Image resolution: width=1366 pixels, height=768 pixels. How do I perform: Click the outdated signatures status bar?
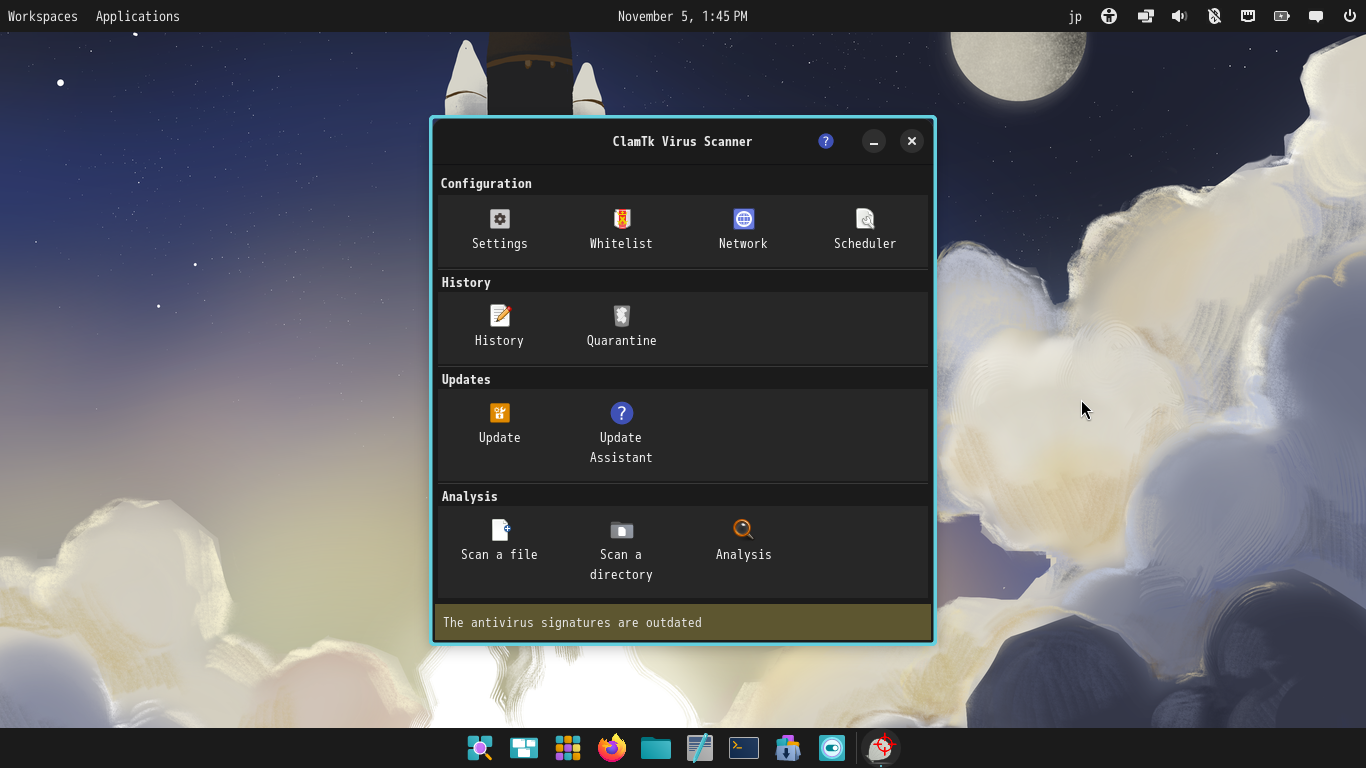point(682,622)
